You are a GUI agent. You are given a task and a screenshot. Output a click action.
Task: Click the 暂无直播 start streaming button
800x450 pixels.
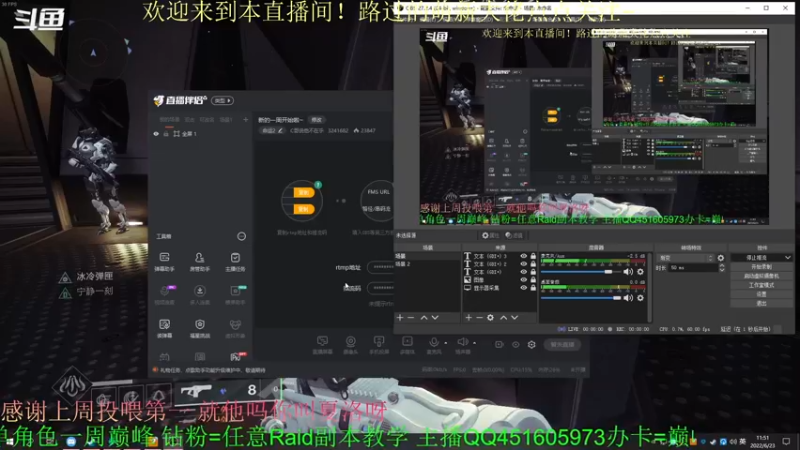pyautogui.click(x=562, y=345)
